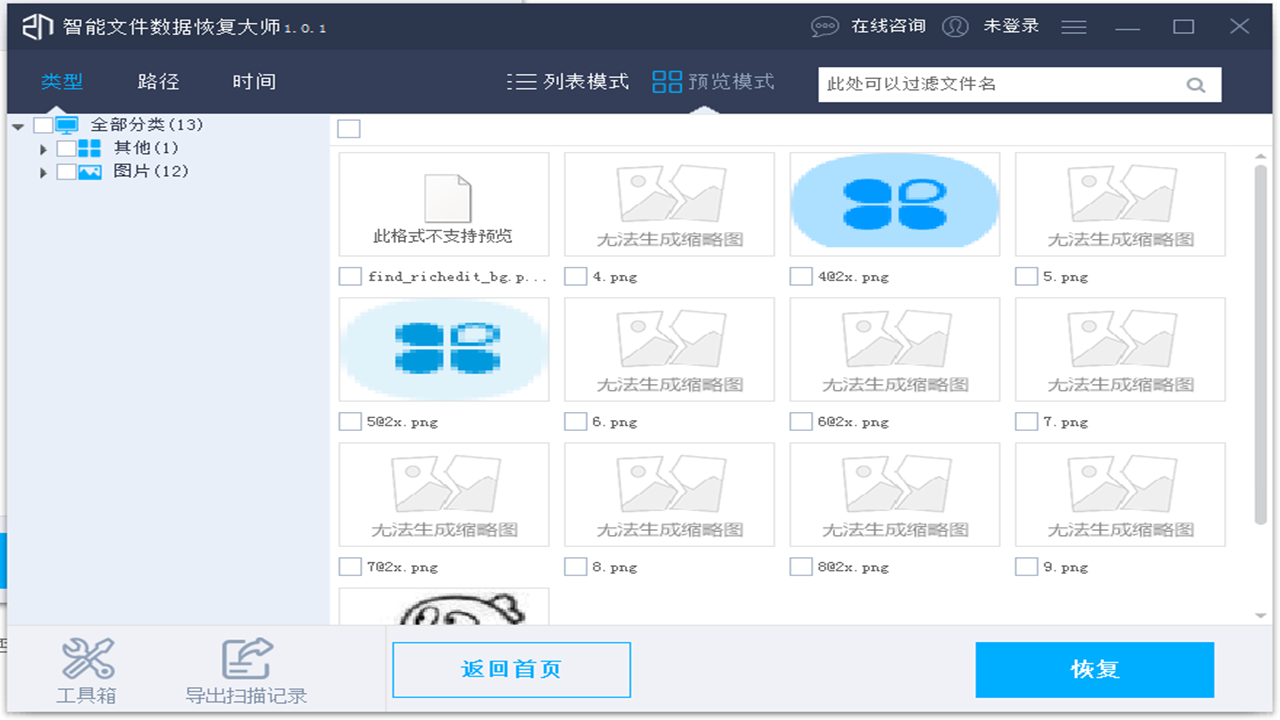Open the 时间 tab

coord(256,82)
